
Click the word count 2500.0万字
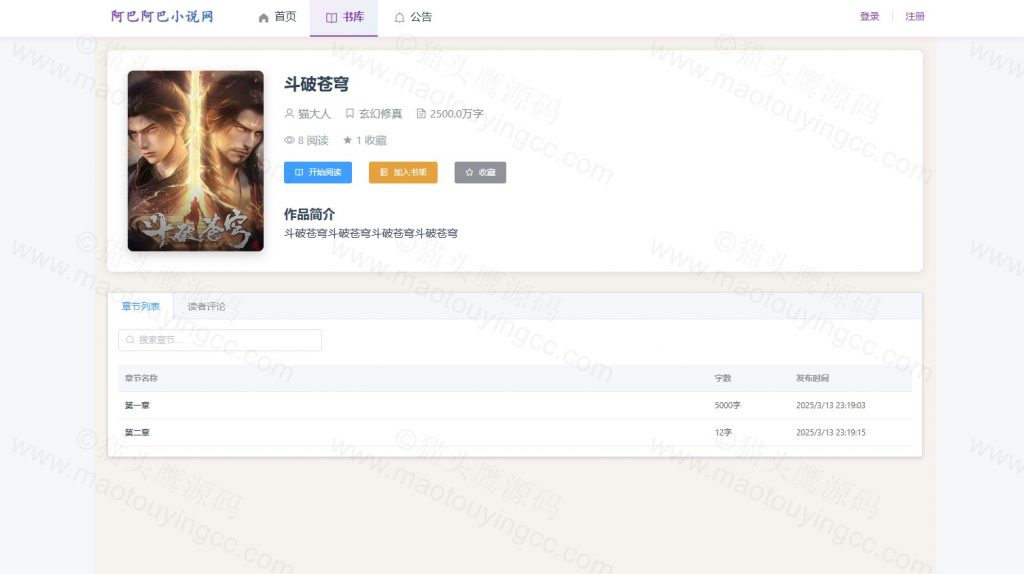456,114
